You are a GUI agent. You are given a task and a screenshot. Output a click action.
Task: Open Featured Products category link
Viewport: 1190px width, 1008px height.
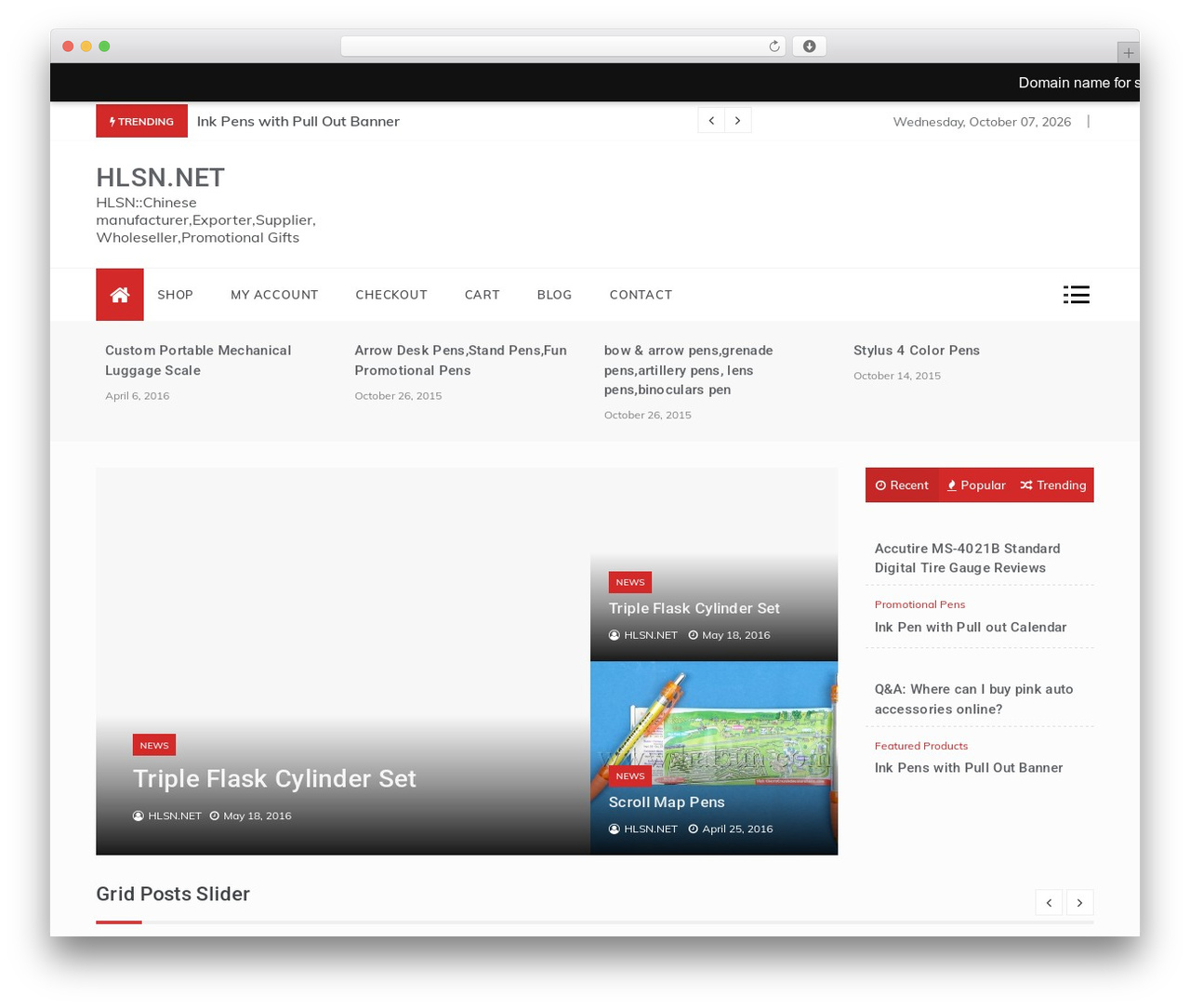921,746
